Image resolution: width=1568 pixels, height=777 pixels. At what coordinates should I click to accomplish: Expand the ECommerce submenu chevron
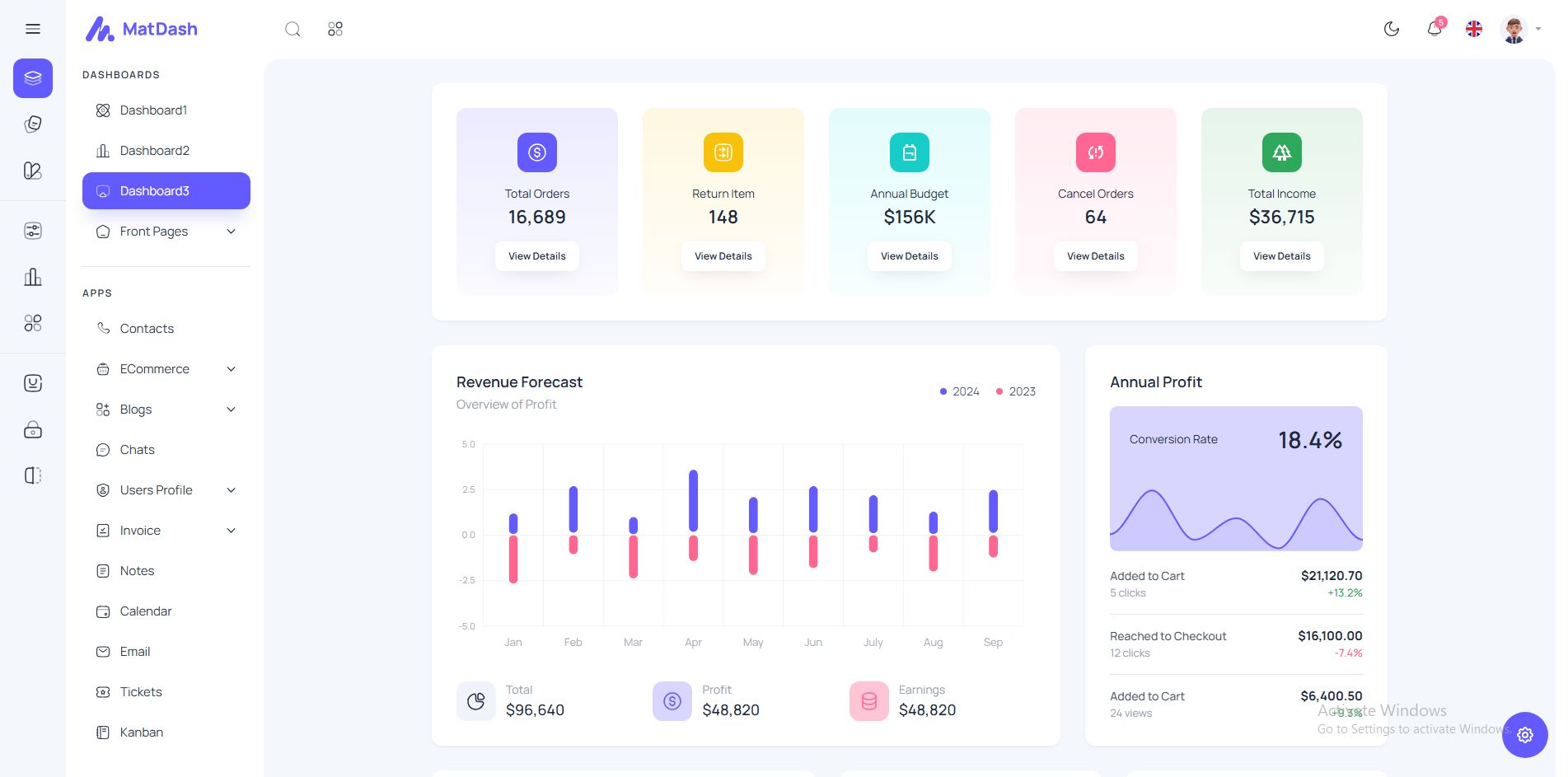tap(232, 369)
